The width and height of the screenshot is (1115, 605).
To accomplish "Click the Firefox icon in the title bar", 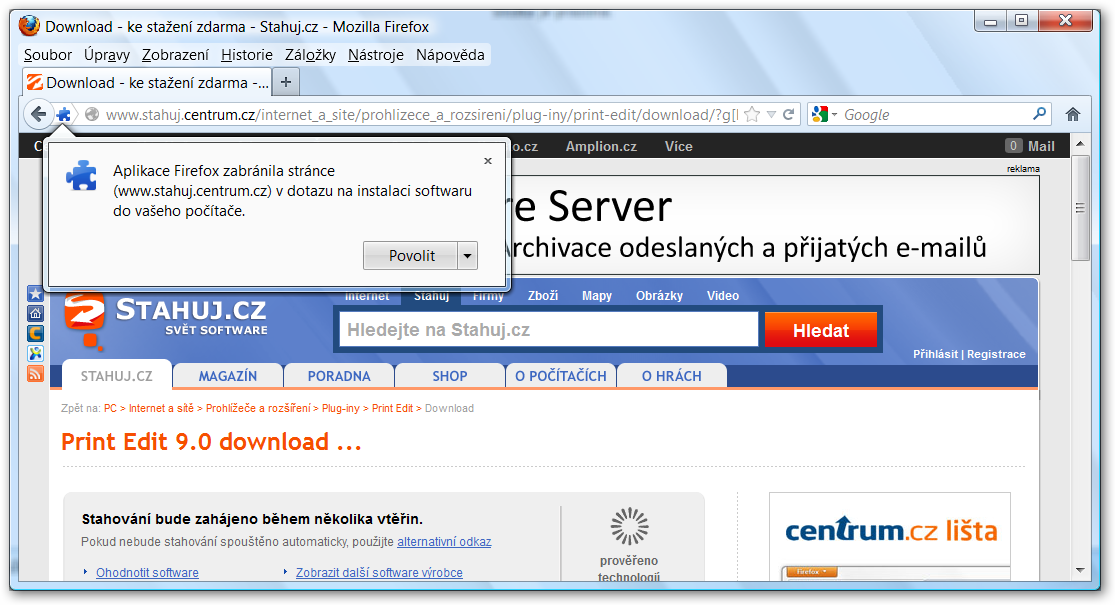I will pyautogui.click(x=30, y=26).
